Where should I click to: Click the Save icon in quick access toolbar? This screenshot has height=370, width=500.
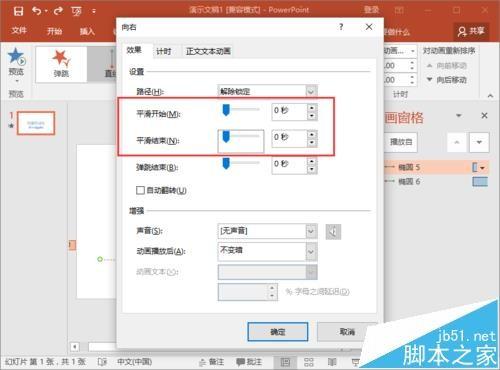pyautogui.click(x=18, y=11)
